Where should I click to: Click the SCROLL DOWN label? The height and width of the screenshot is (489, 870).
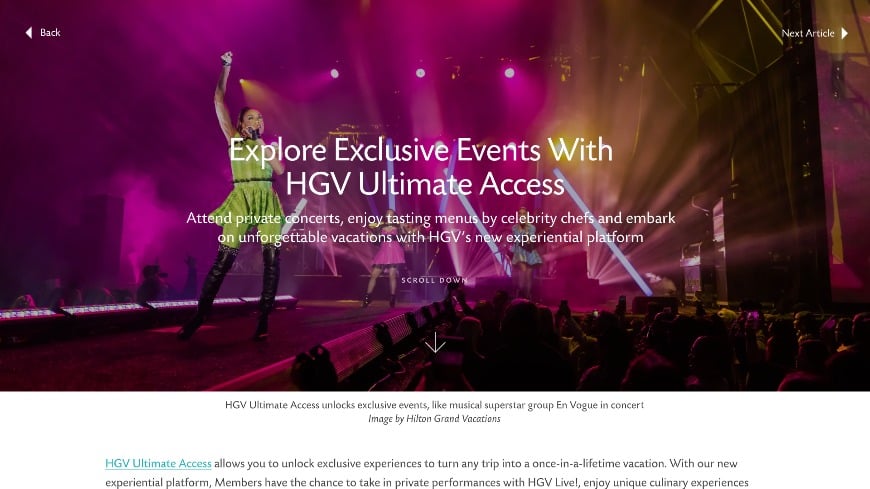click(x=434, y=280)
